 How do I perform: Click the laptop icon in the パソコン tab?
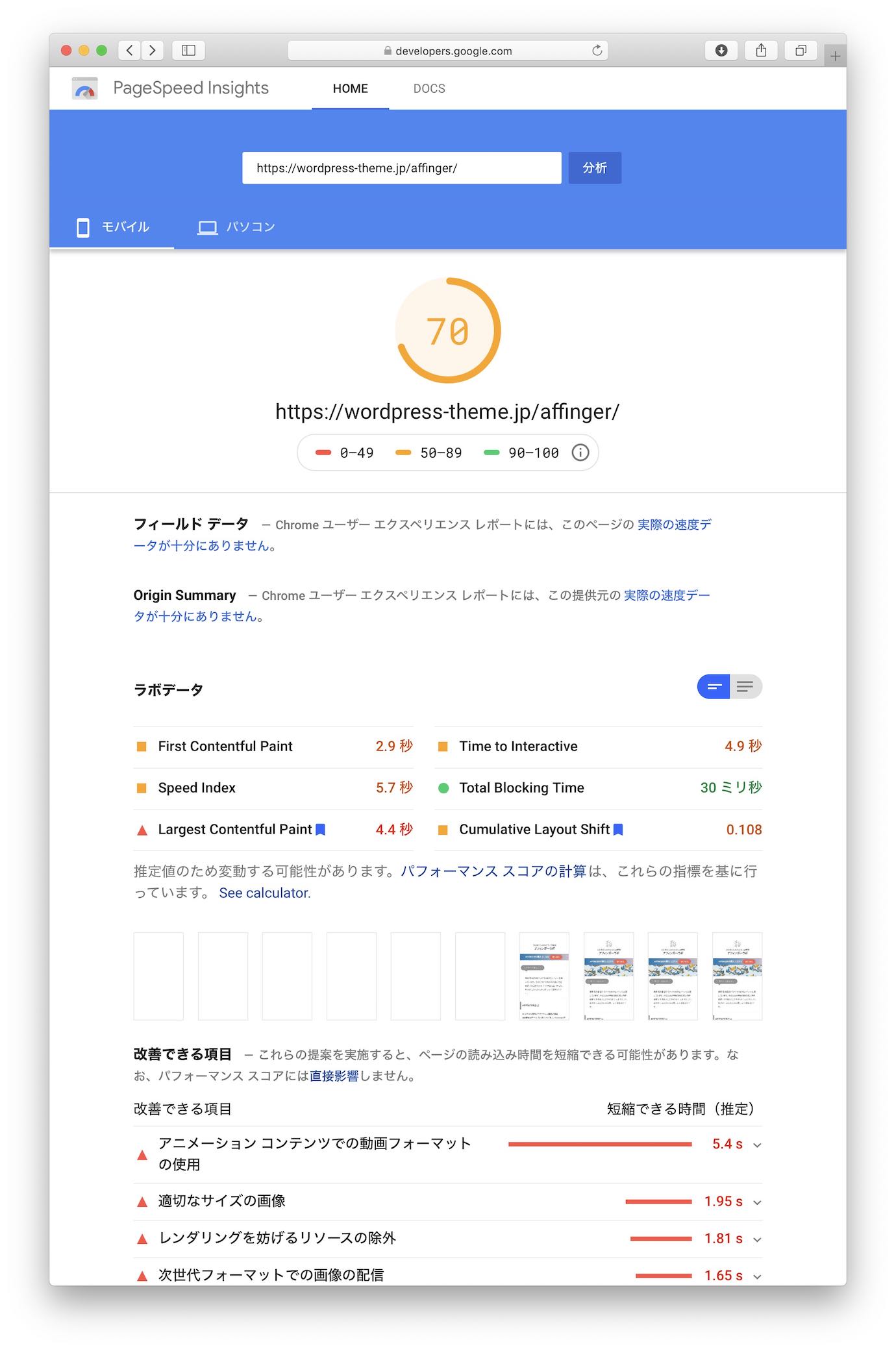(207, 228)
